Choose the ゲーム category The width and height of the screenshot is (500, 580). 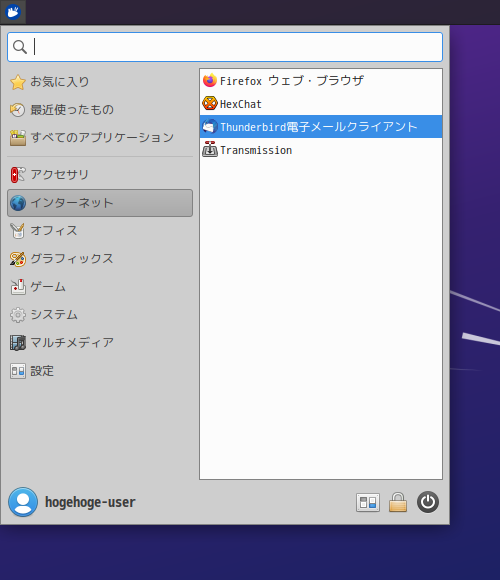point(100,287)
